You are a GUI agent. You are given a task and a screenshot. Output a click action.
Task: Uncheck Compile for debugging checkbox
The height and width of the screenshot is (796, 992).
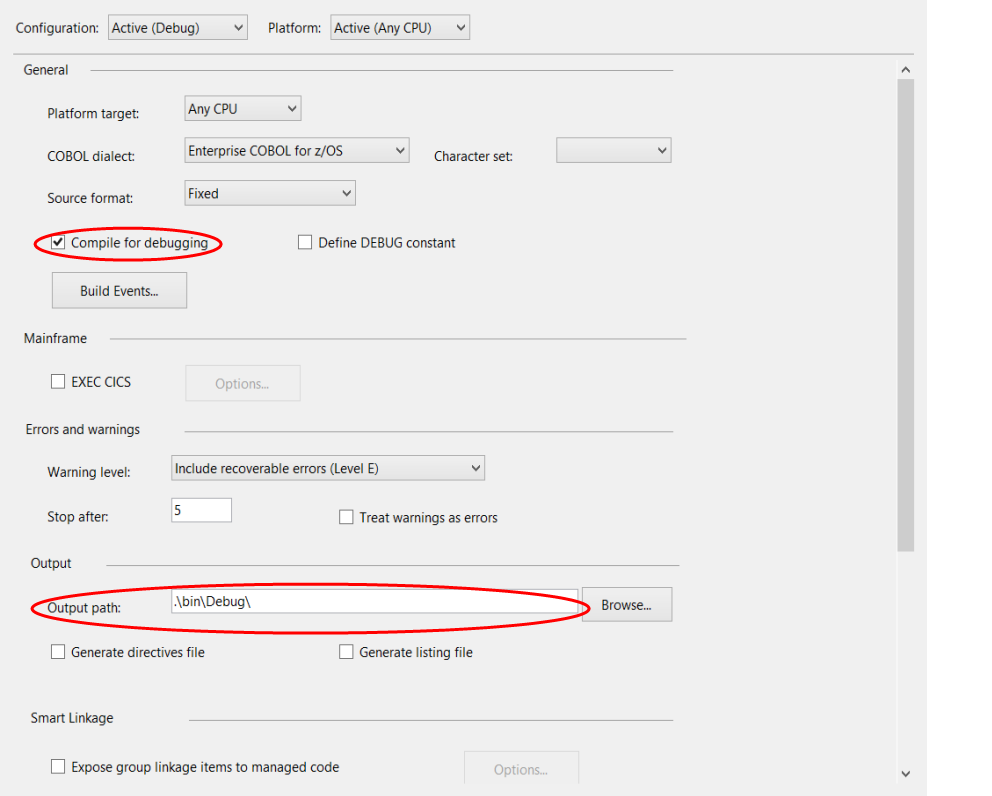(58, 243)
